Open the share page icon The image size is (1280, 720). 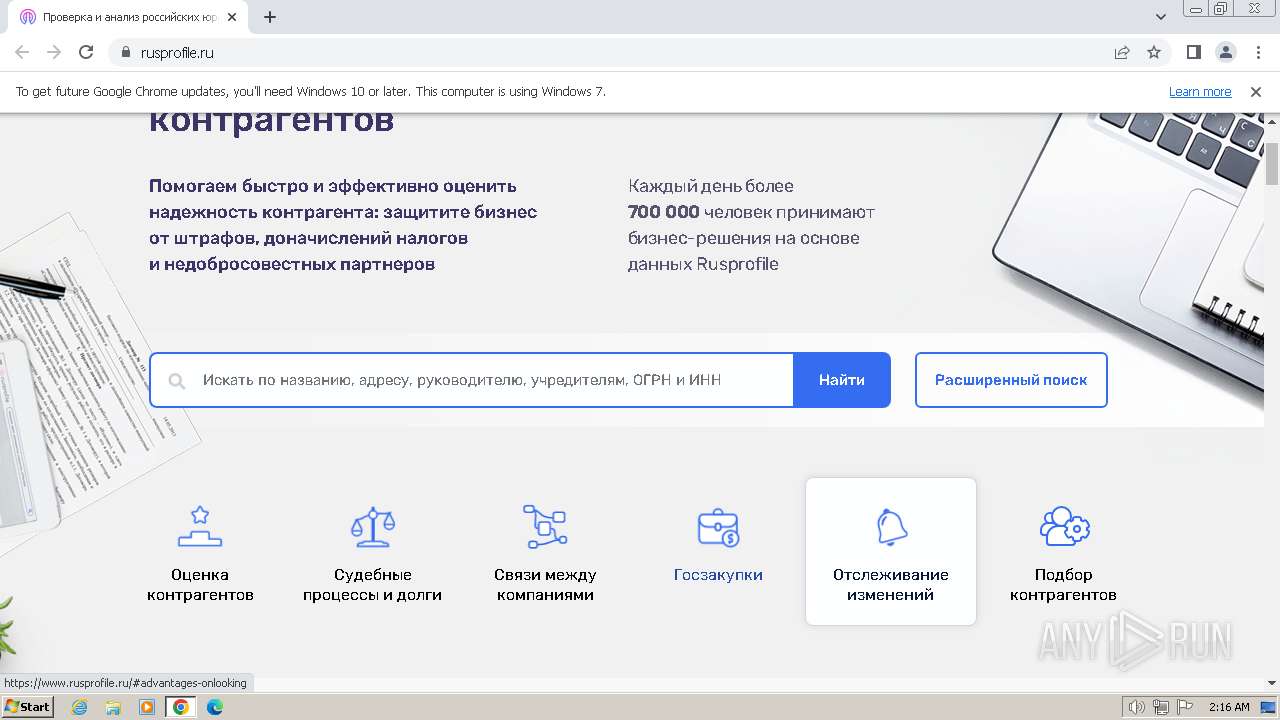click(x=1122, y=52)
